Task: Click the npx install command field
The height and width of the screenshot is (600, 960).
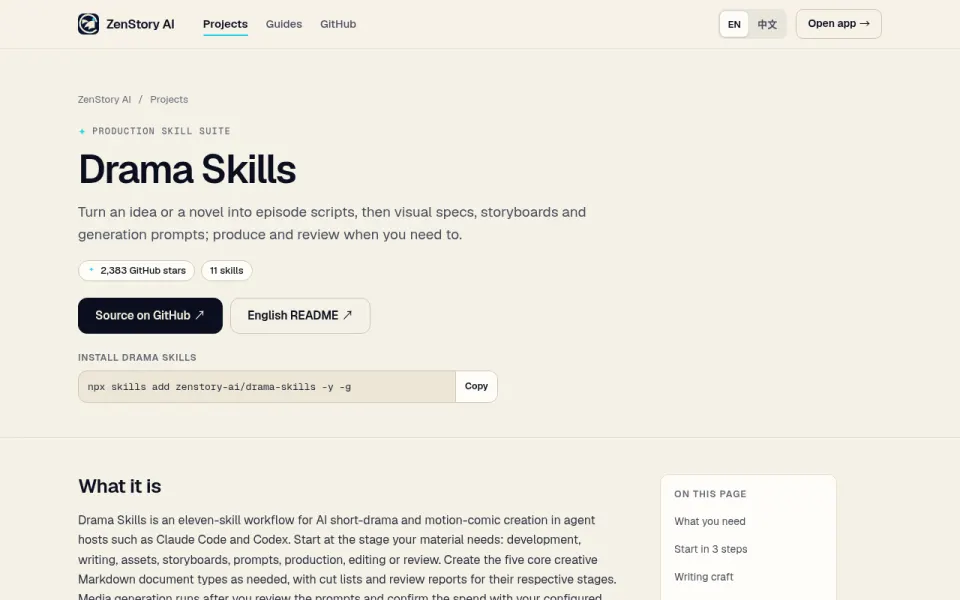Action: (x=267, y=387)
